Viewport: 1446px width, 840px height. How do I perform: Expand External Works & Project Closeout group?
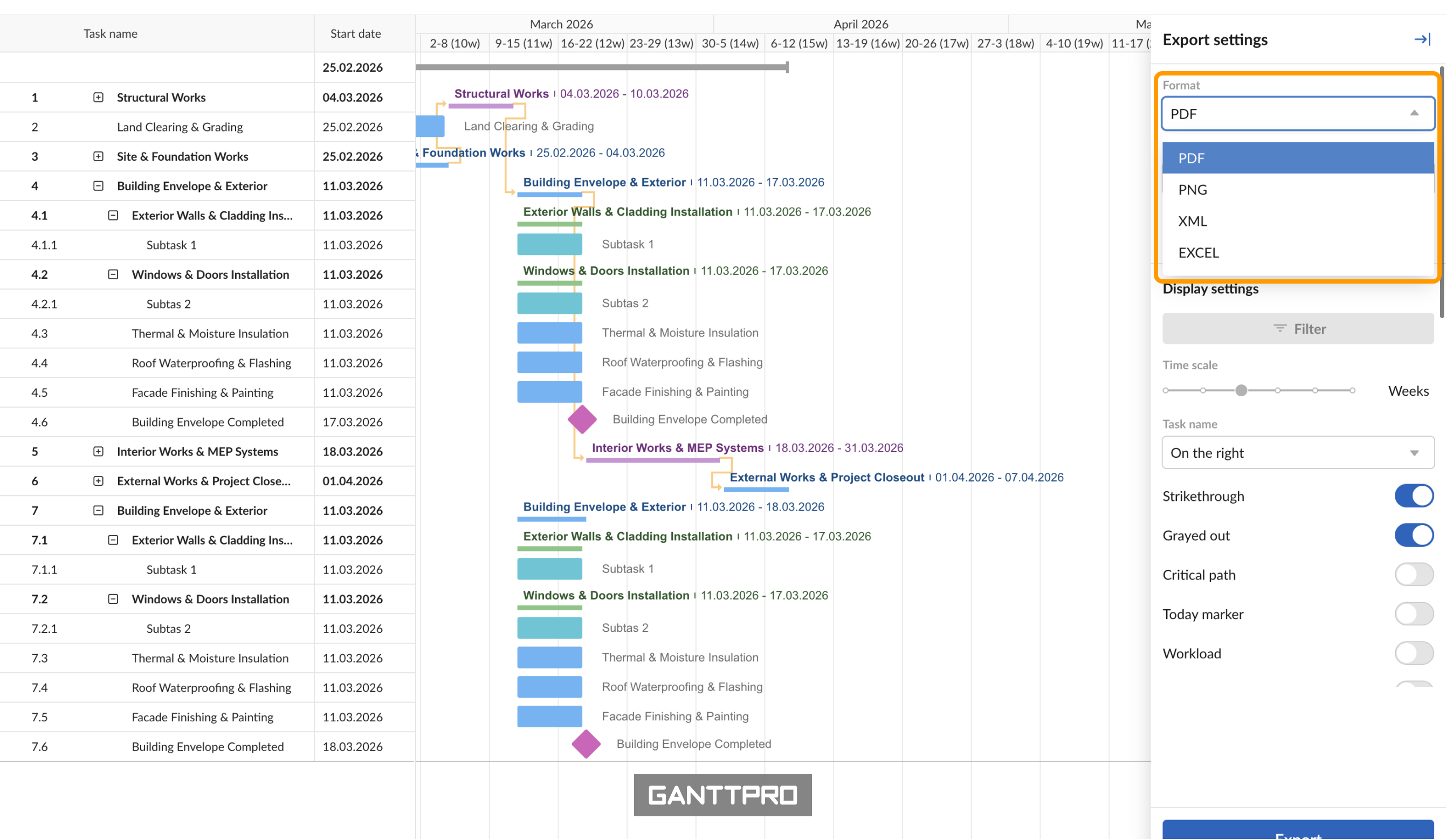click(x=98, y=481)
